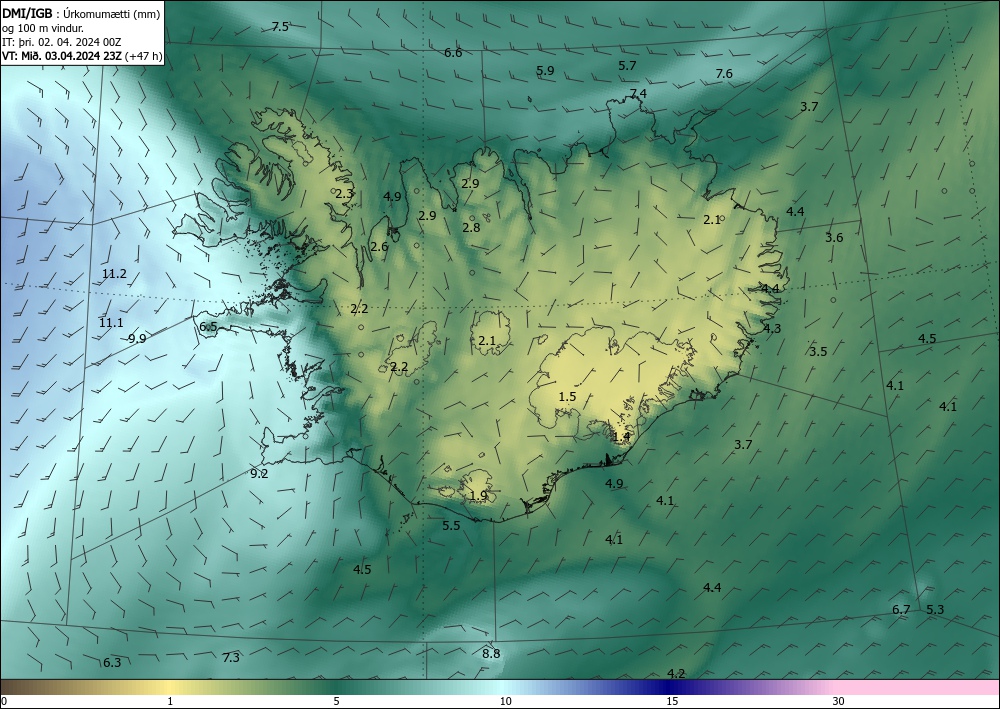Click the 9.2 value off Reykjanes
The image size is (1000, 709).
click(259, 474)
